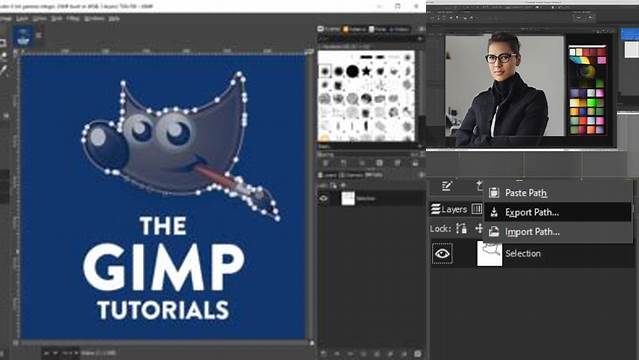Click the chain link box beside eye
Viewport: 639px width, 360px height.
tap(465, 254)
